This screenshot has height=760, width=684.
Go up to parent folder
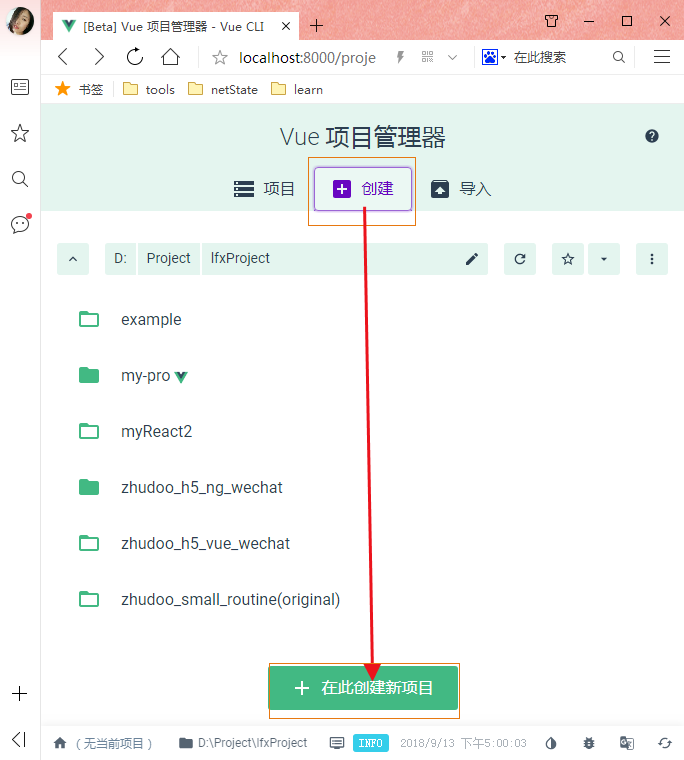pos(73,259)
